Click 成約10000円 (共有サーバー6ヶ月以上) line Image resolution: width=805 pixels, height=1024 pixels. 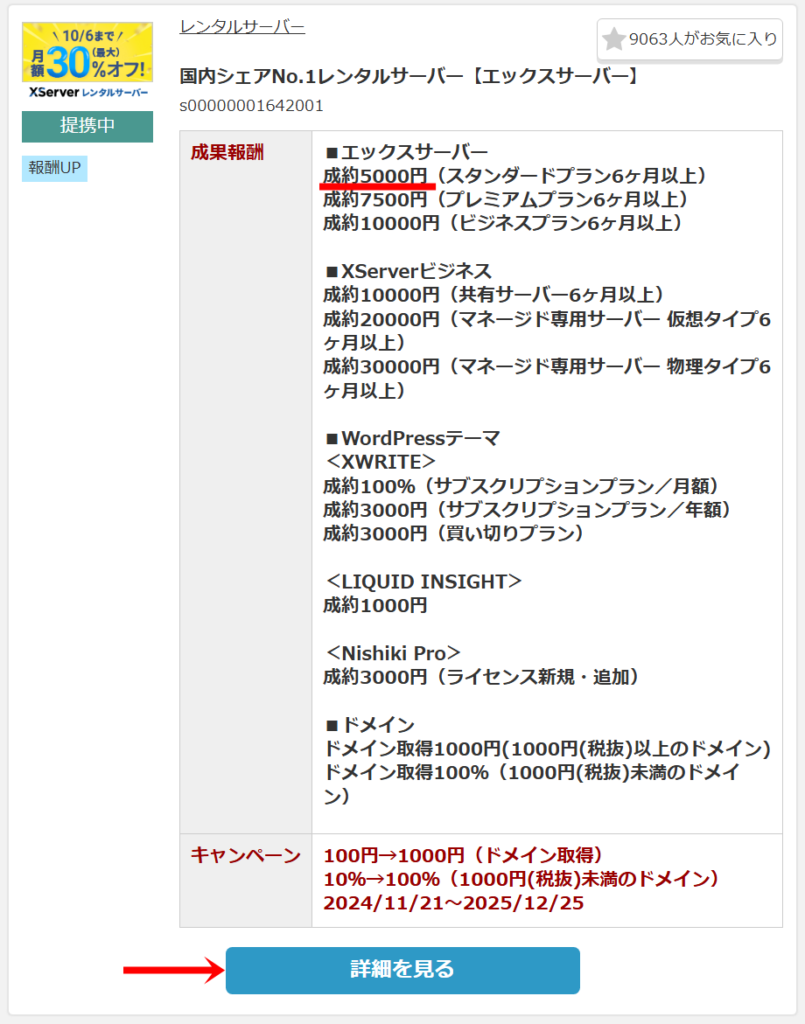494,295
